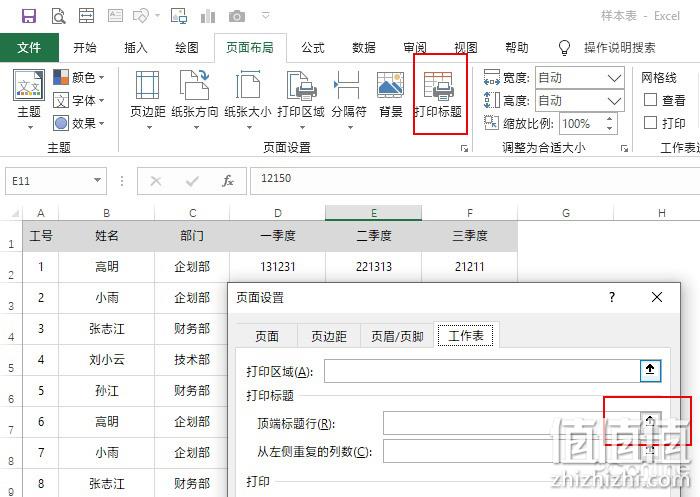The width and height of the screenshot is (700, 497).
Task: Select row 5 header
Action: (11, 360)
